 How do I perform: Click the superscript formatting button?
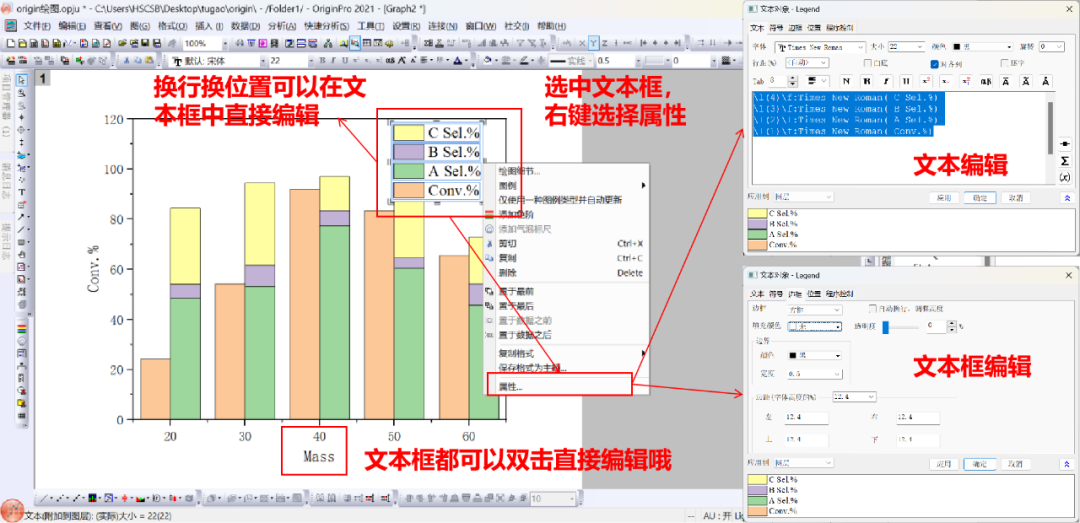click(926, 80)
